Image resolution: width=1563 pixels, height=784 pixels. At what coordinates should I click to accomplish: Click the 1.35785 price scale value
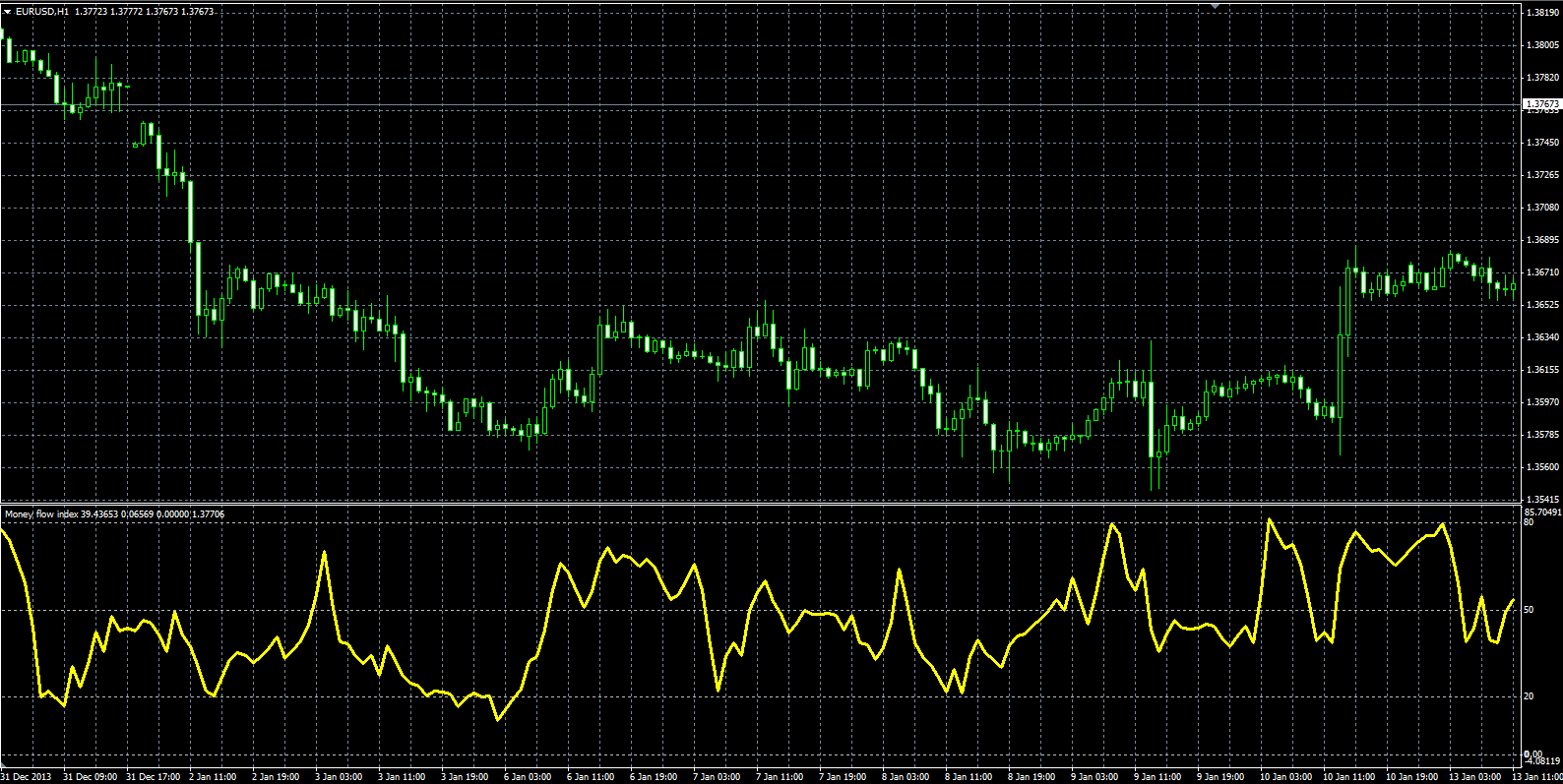pos(1542,434)
